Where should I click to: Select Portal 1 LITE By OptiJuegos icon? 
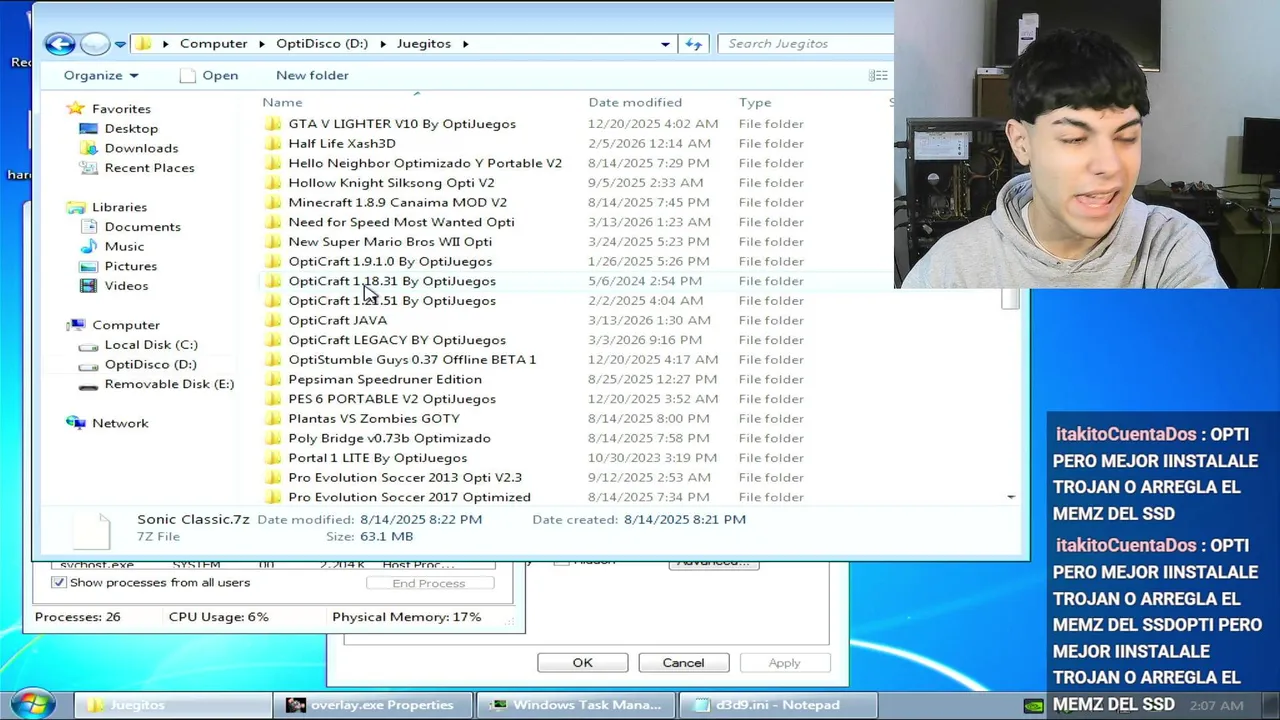point(273,458)
